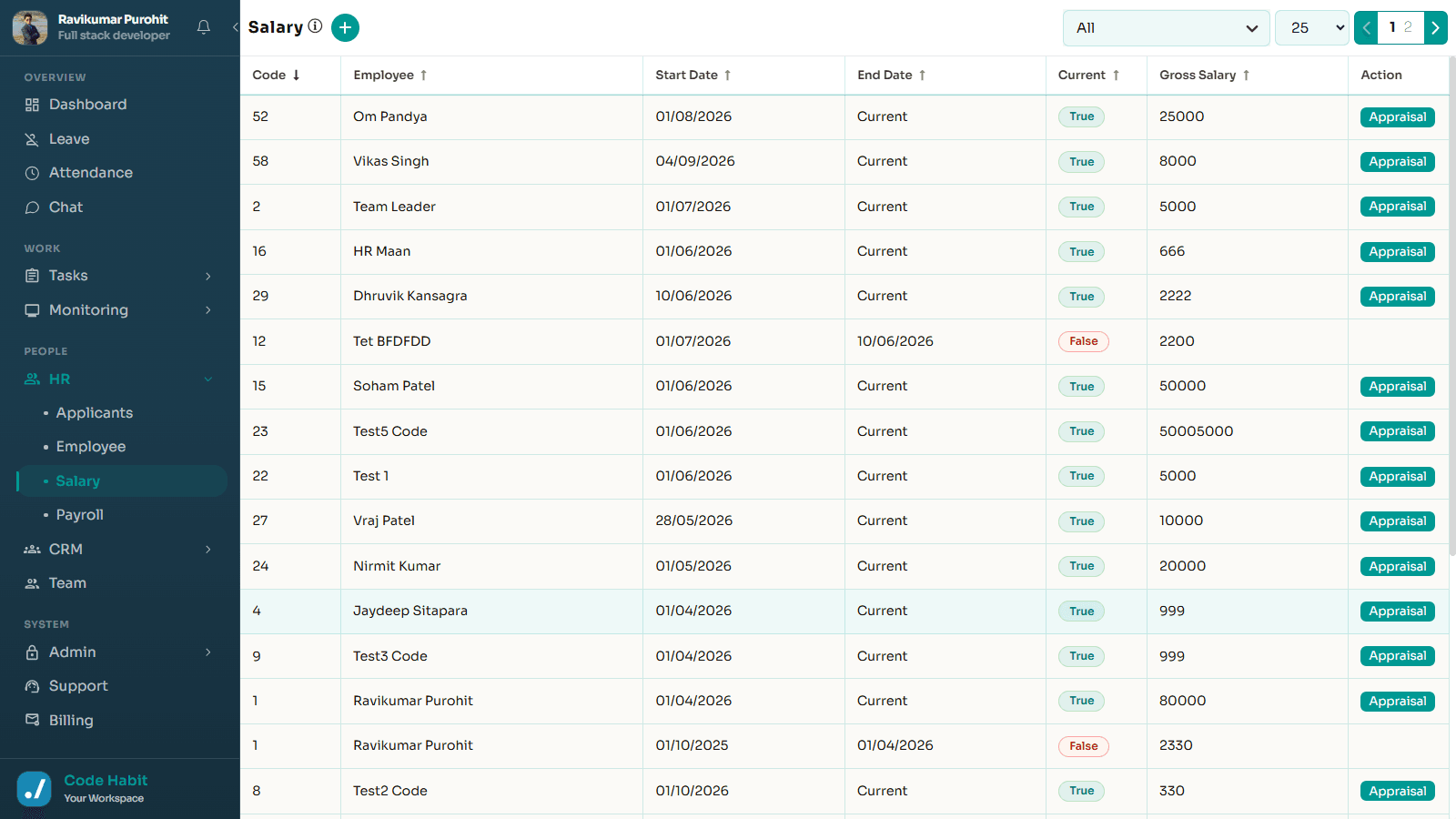Sort by Employee column header

[390, 76]
